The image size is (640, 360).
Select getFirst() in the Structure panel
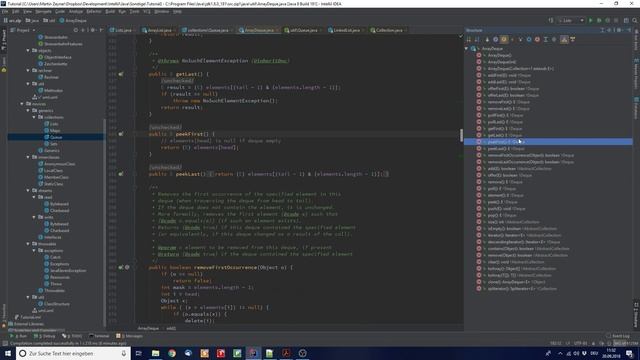(x=498, y=129)
